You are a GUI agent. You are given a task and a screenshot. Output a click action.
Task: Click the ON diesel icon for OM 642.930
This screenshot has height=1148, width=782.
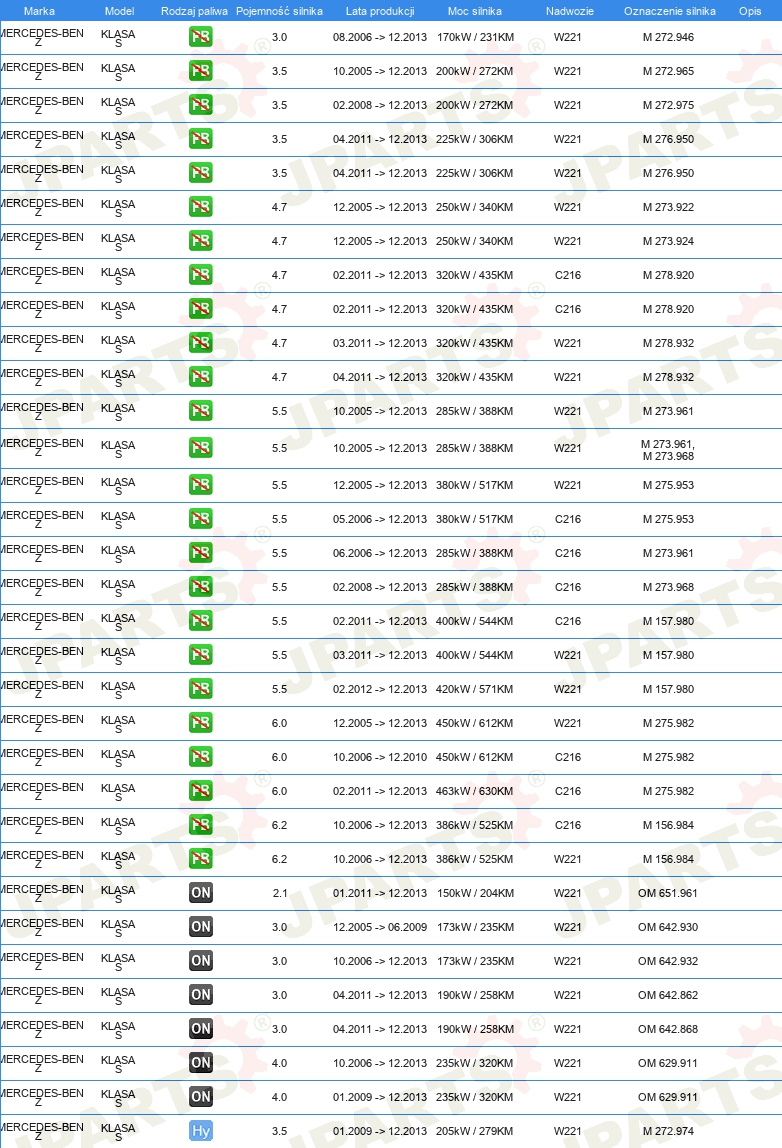[201, 927]
